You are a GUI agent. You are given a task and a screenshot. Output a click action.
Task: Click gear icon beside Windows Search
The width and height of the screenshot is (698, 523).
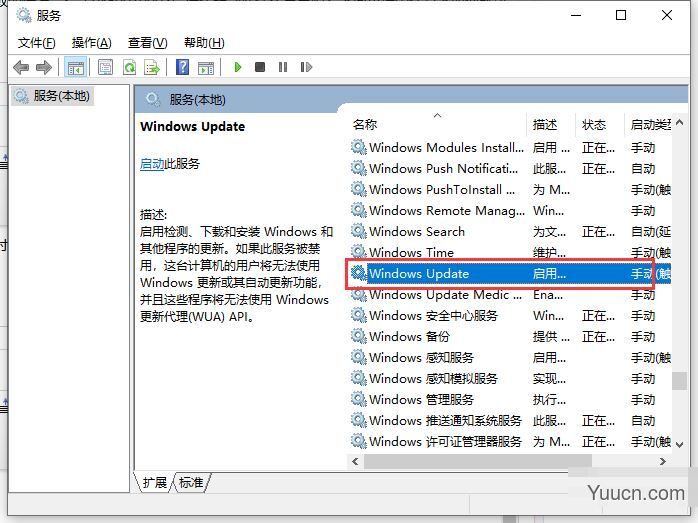pos(358,231)
